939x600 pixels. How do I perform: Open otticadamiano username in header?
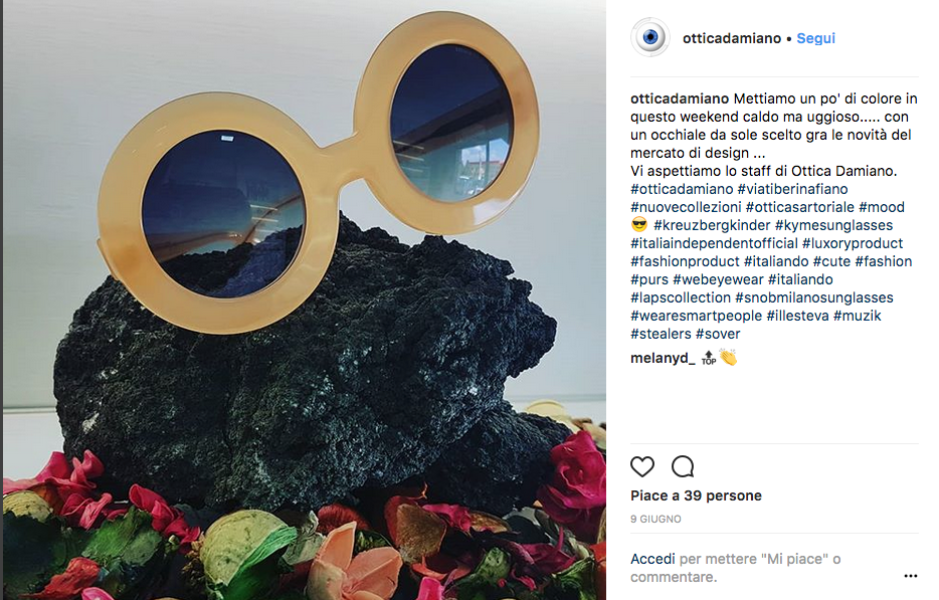coord(732,38)
